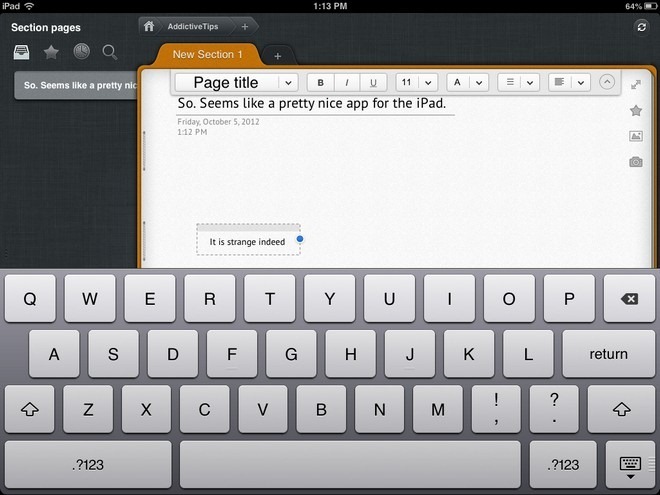Toggle italic formatting

tap(347, 82)
